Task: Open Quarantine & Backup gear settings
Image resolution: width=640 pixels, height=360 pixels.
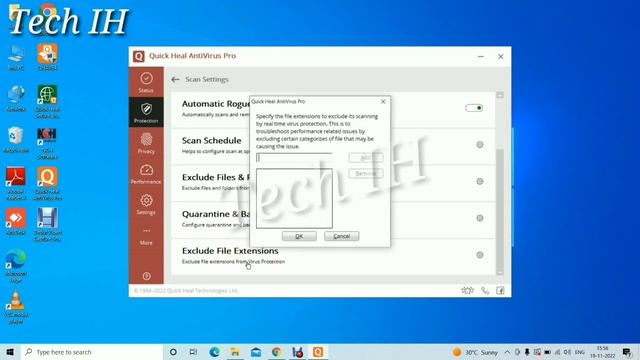Action: click(480, 218)
